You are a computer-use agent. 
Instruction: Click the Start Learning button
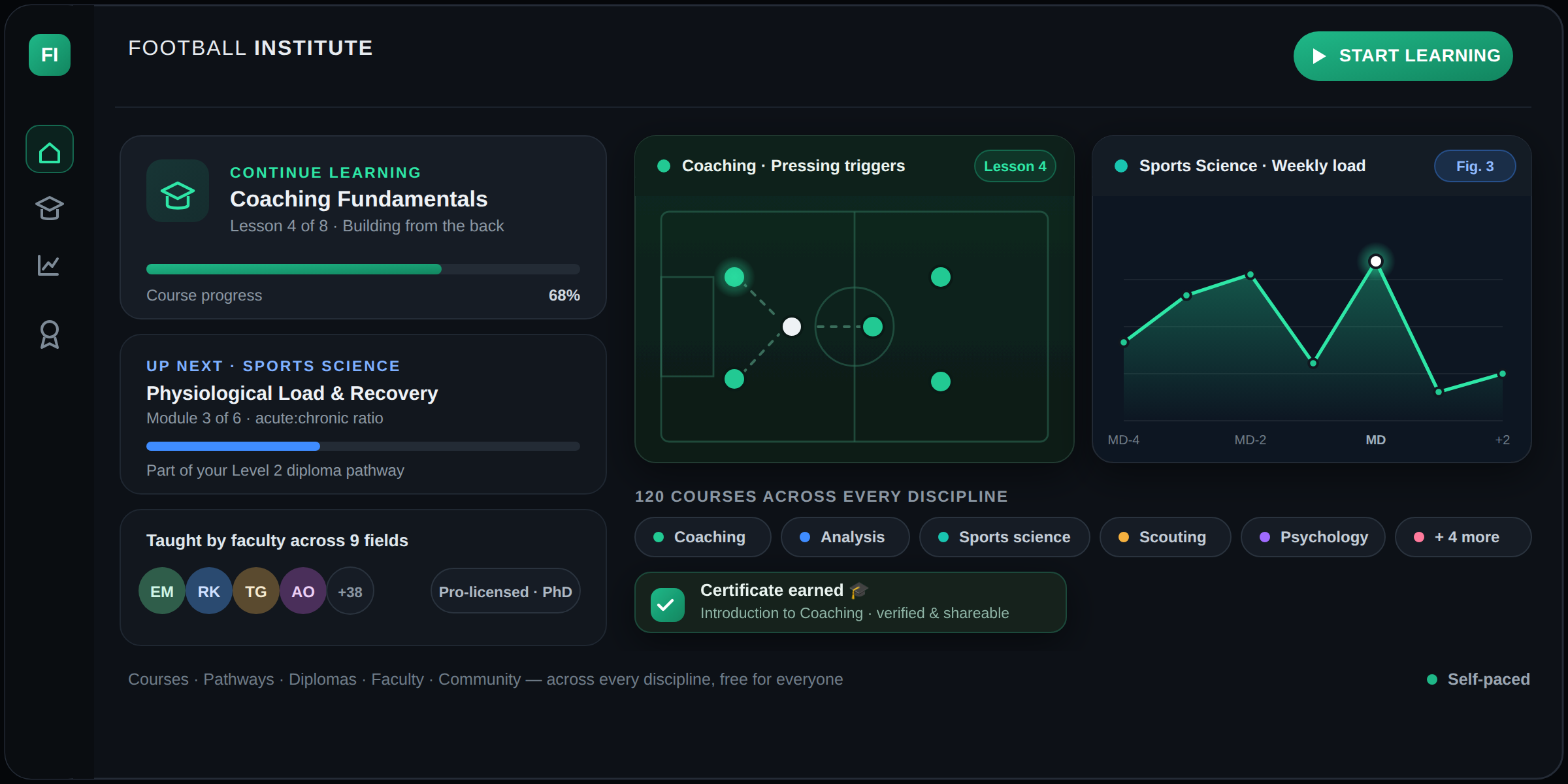1403,56
